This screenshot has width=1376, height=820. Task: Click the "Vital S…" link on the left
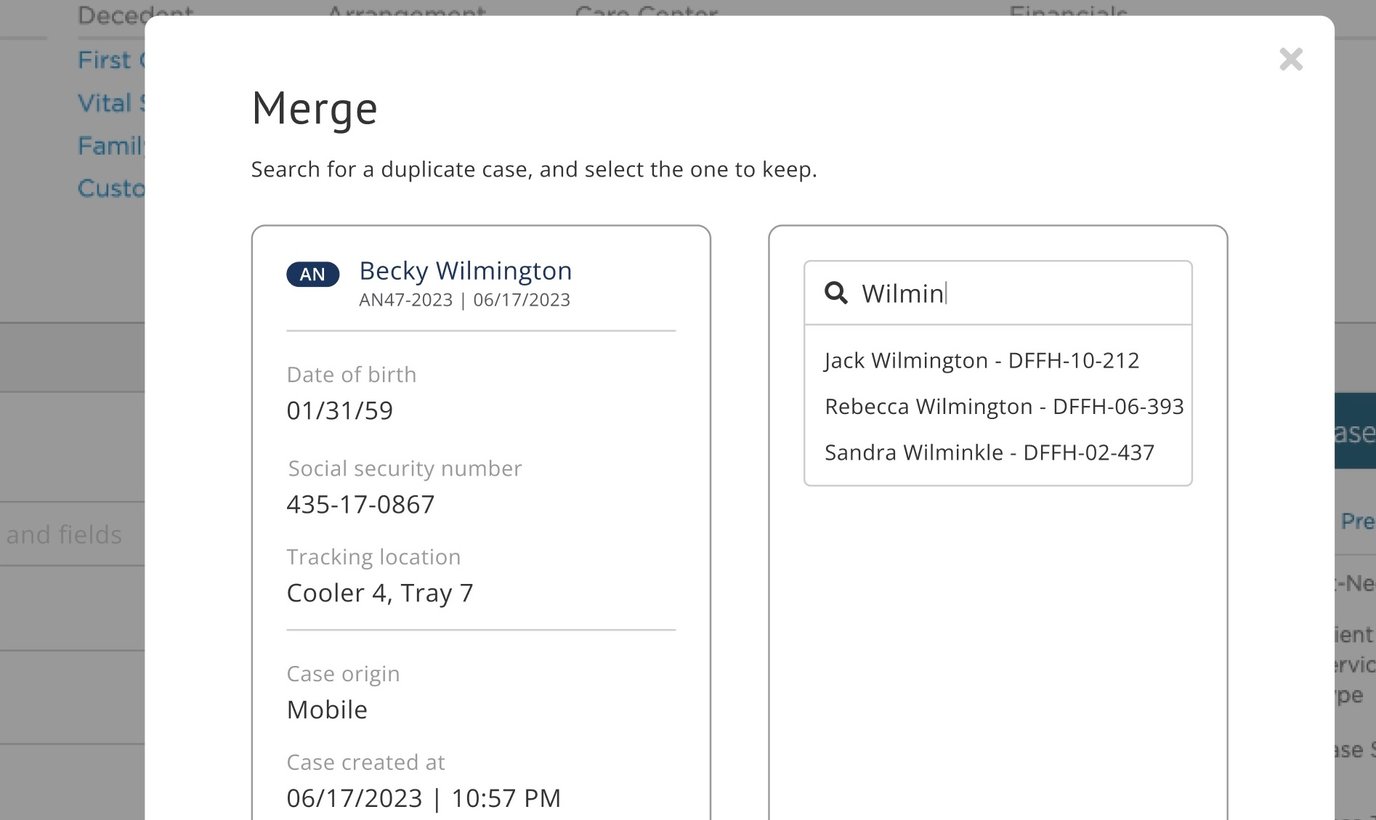110,103
